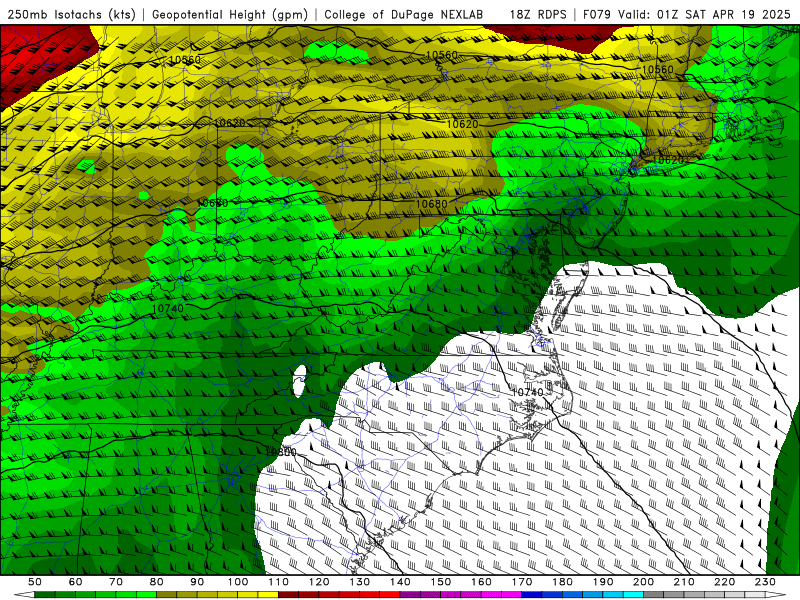Click the westernmost 10560 contour label

pyautogui.click(x=185, y=60)
